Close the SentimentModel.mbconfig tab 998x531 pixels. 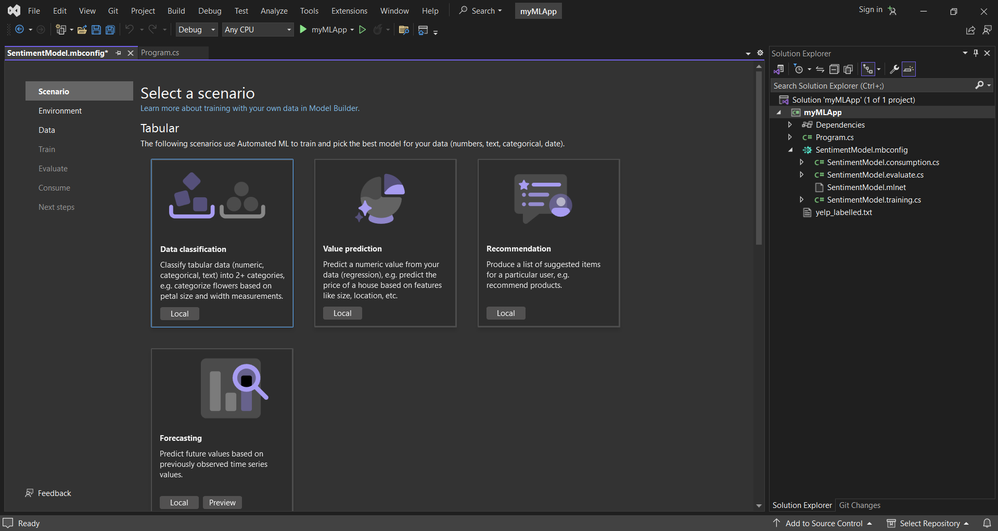coord(130,53)
